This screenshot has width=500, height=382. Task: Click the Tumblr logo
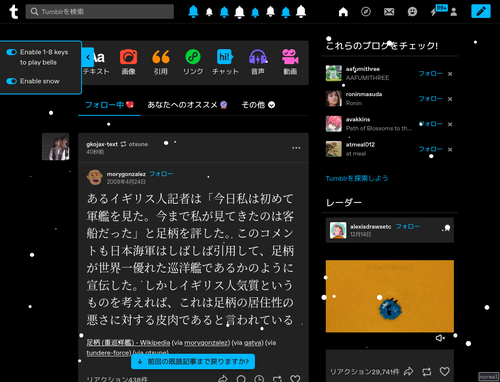13,12
